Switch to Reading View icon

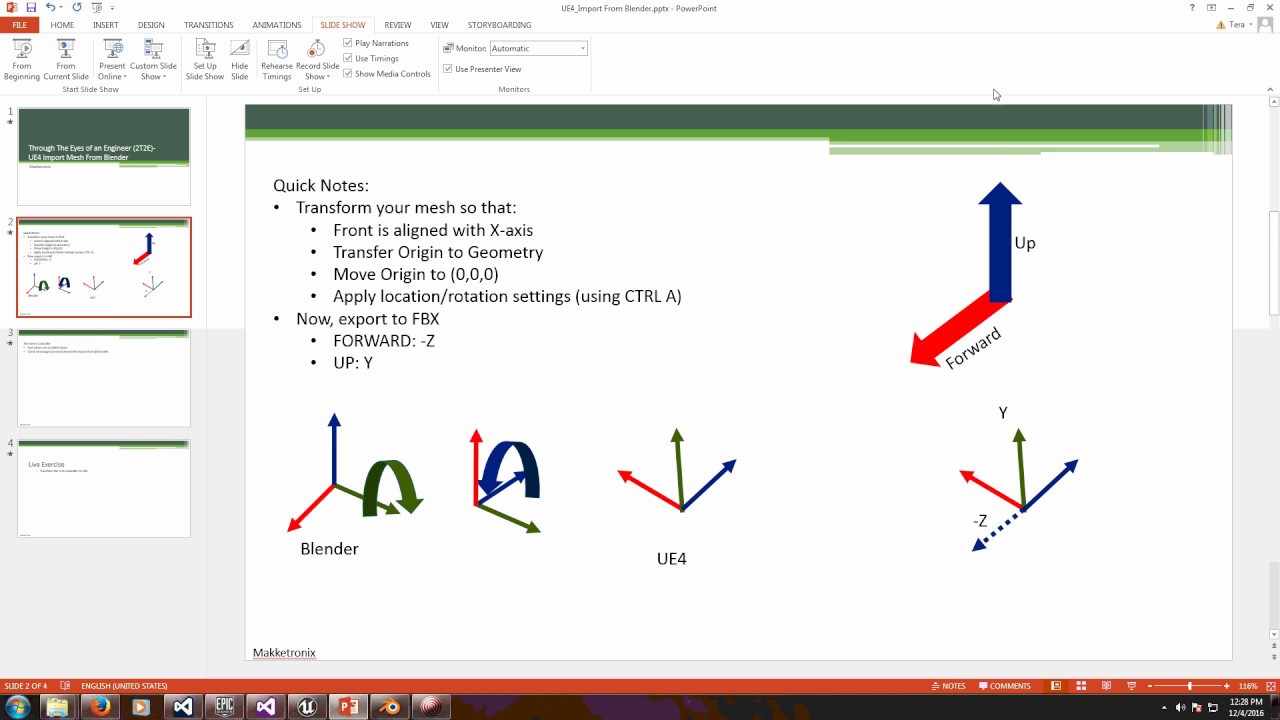1106,686
